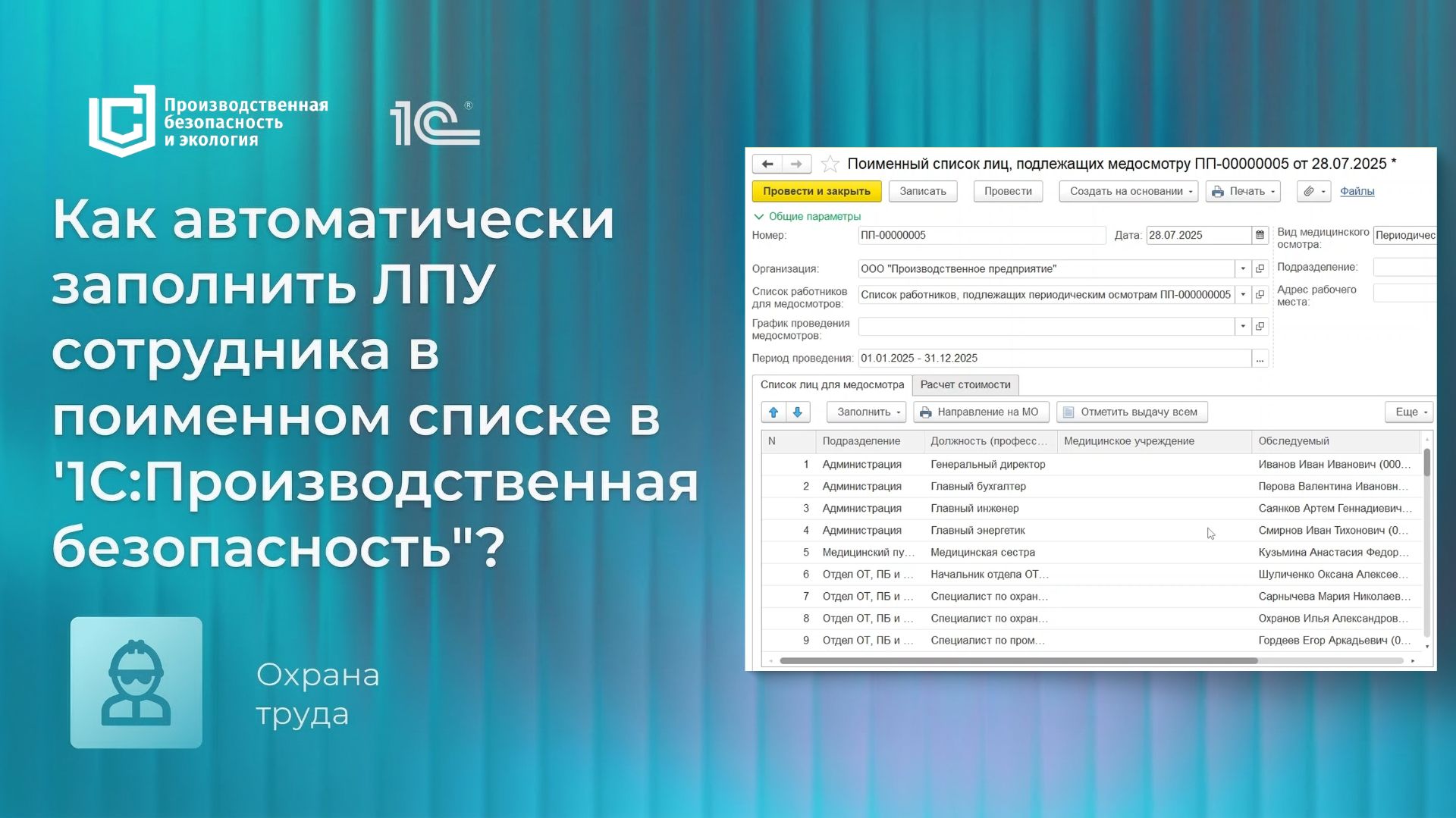This screenshot has height=818, width=1456.
Task: Select Гордеев Егор Аркадьевич cell
Action: [x=1336, y=640]
